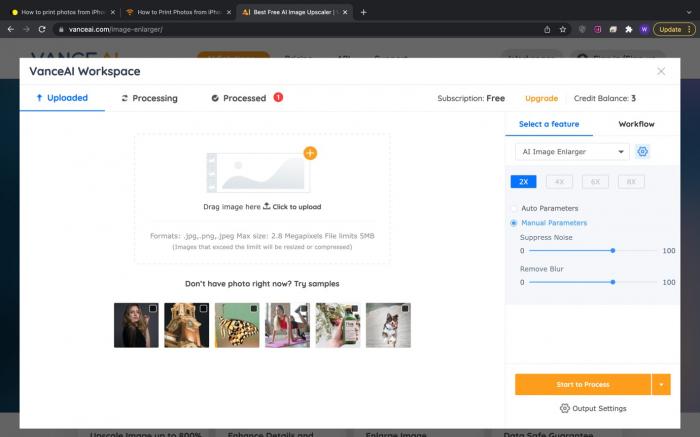Close the second How to Print Photos tab

229,12
